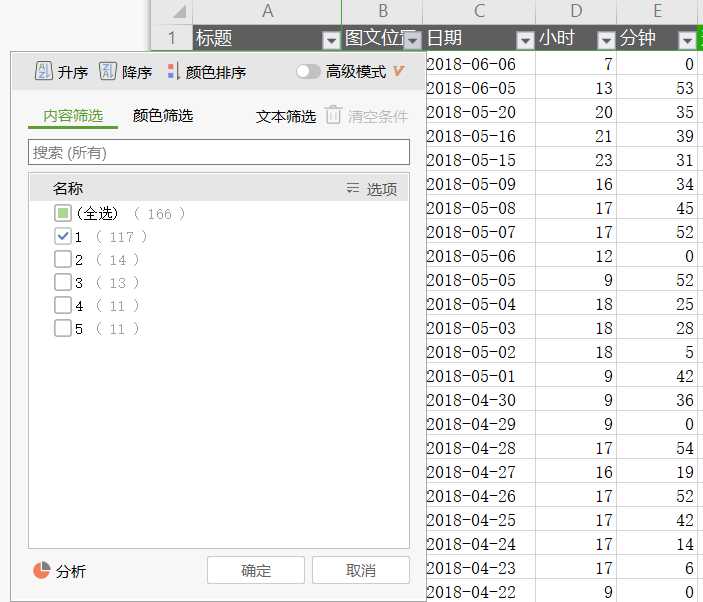The width and height of the screenshot is (703, 602).
Task: Click minute cell 6 in 2018-04-23 row
Action: coord(657,568)
